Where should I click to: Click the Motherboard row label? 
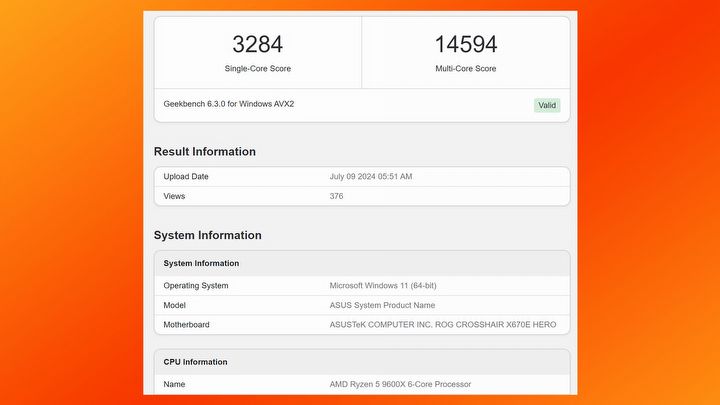186,325
